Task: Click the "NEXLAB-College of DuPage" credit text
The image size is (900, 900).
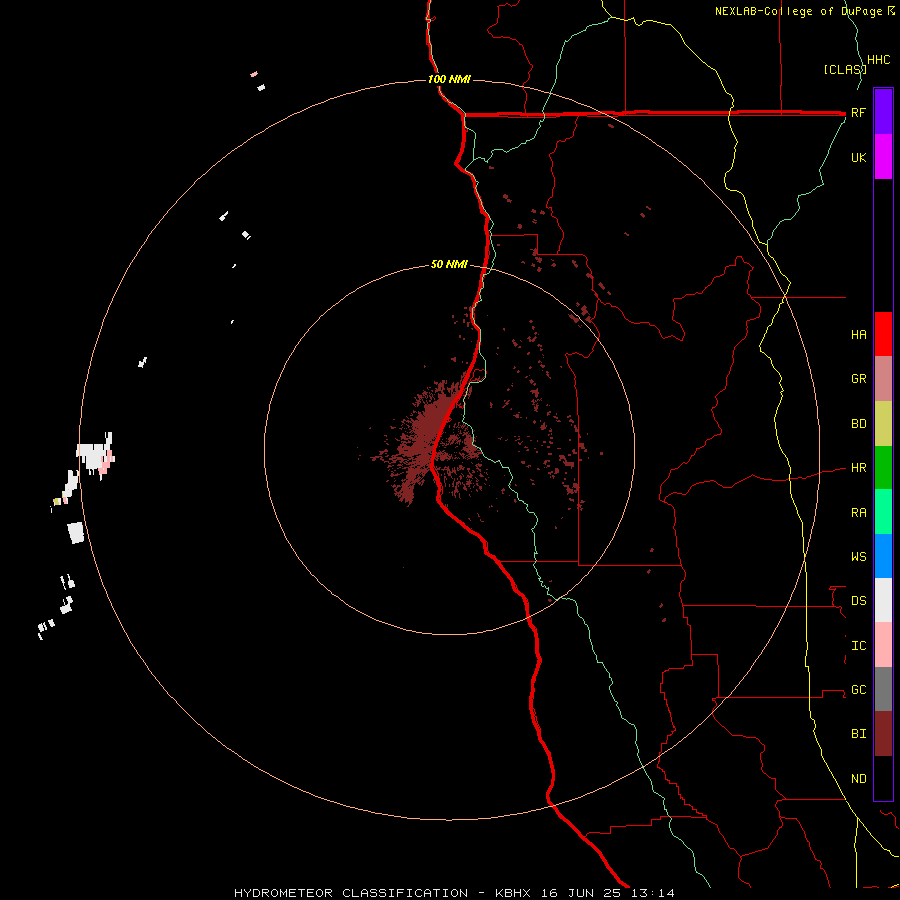Action: 798,11
